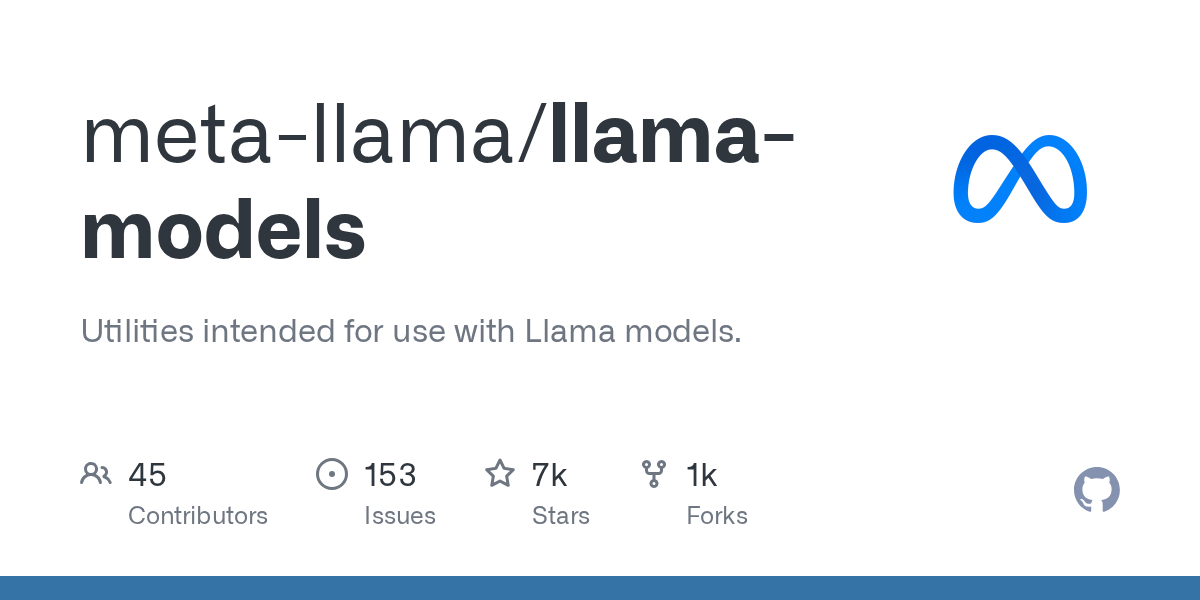Screen dimensions: 1200x600
Task: Select the repository description text
Action: (x=411, y=331)
